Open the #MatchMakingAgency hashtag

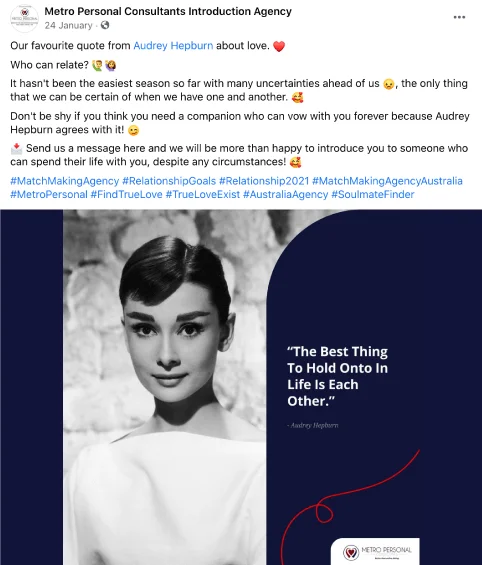tap(64, 181)
